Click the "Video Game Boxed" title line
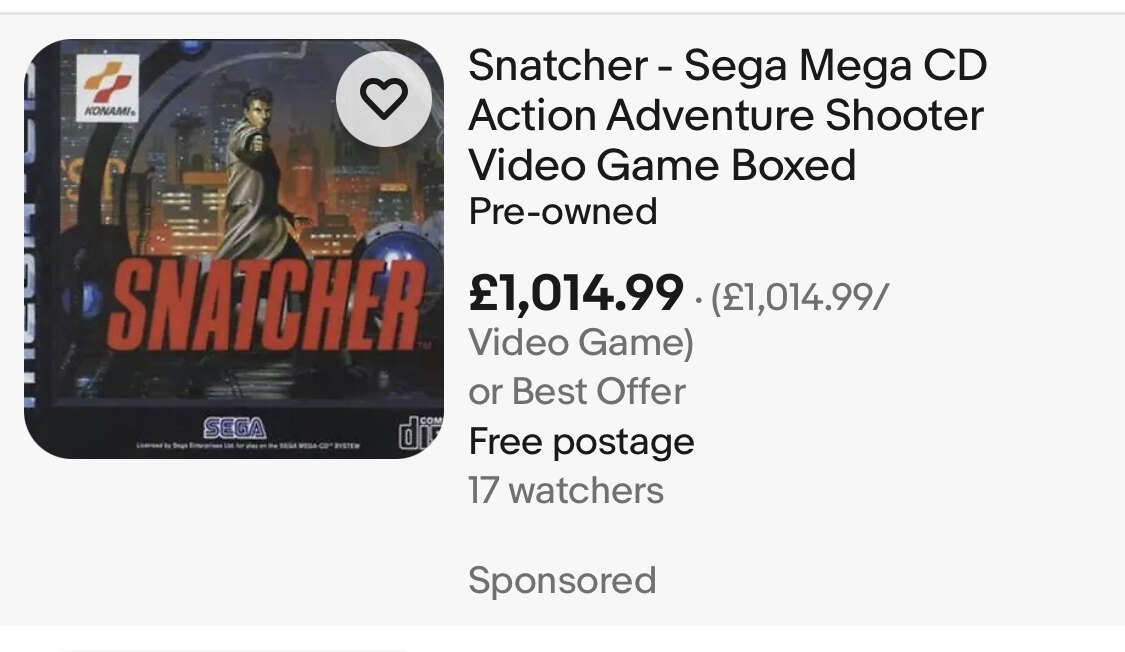This screenshot has width=1125, height=652. tap(662, 165)
